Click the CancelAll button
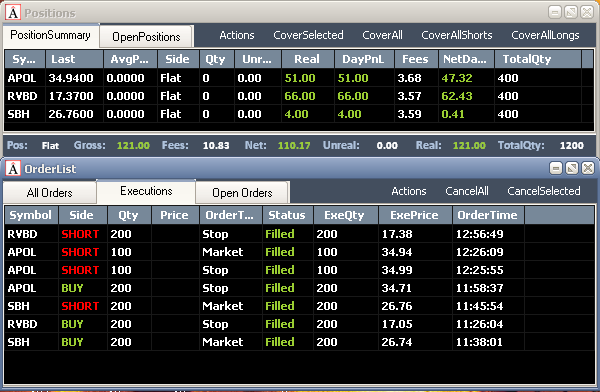The height and width of the screenshot is (392, 600). pos(467,191)
